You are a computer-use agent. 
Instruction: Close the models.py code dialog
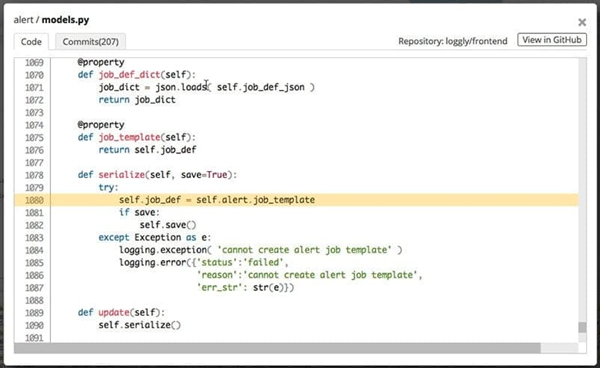pos(582,22)
